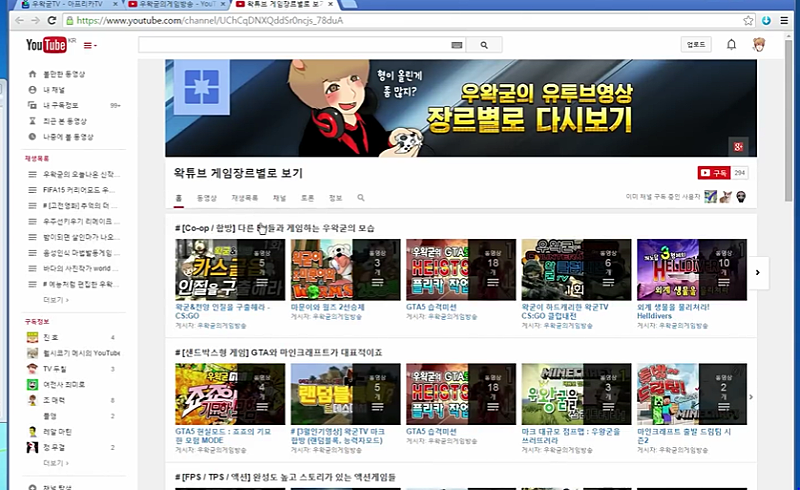The width and height of the screenshot is (800, 490).
Task: Click the Helldivers playlist title link
Action: [x=673, y=311]
